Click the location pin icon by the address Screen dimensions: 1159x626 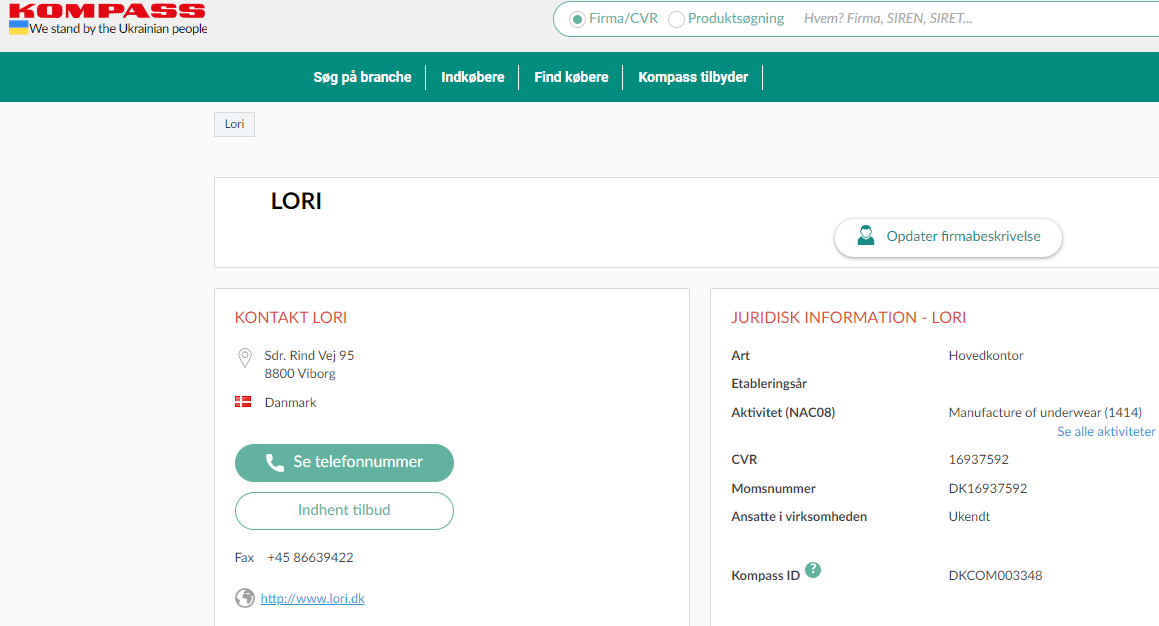pos(245,358)
